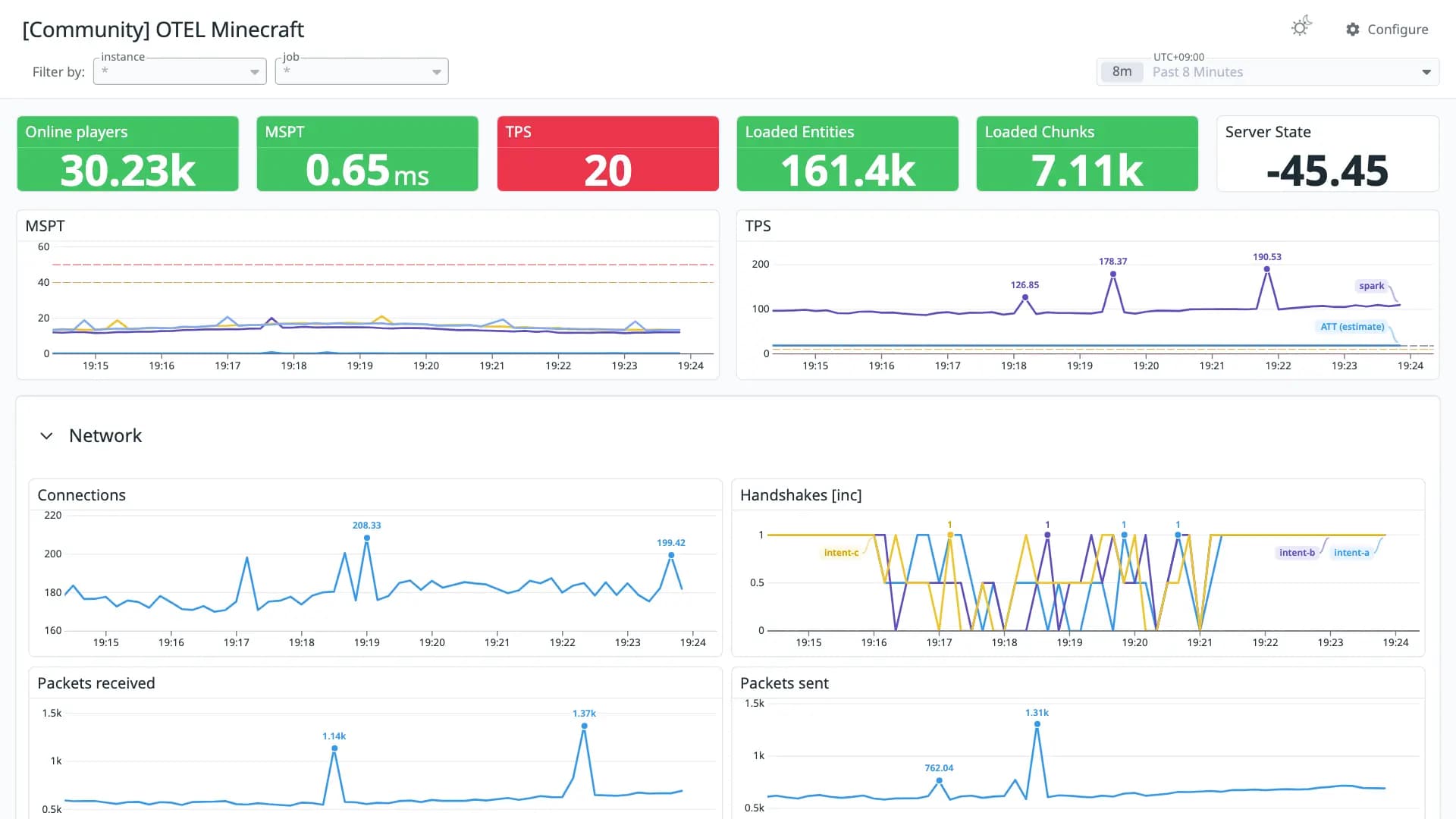1456x819 pixels.
Task: Select the red TPS 20 widget
Action: 607,153
